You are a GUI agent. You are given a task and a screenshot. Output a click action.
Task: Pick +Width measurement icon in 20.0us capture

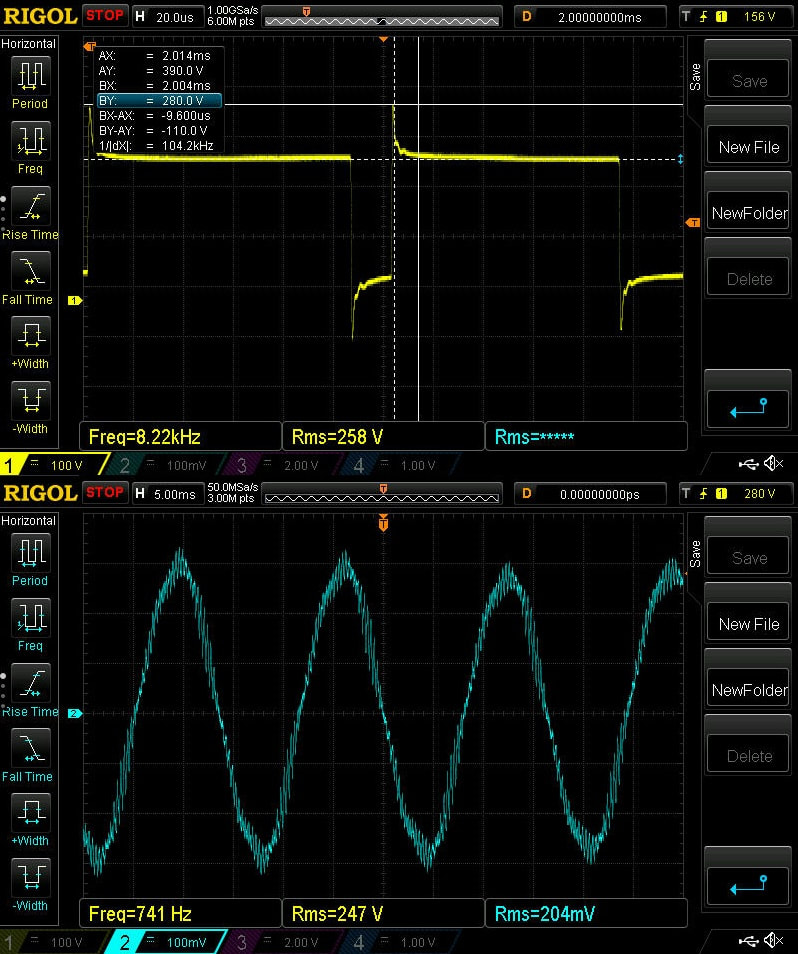coord(31,336)
